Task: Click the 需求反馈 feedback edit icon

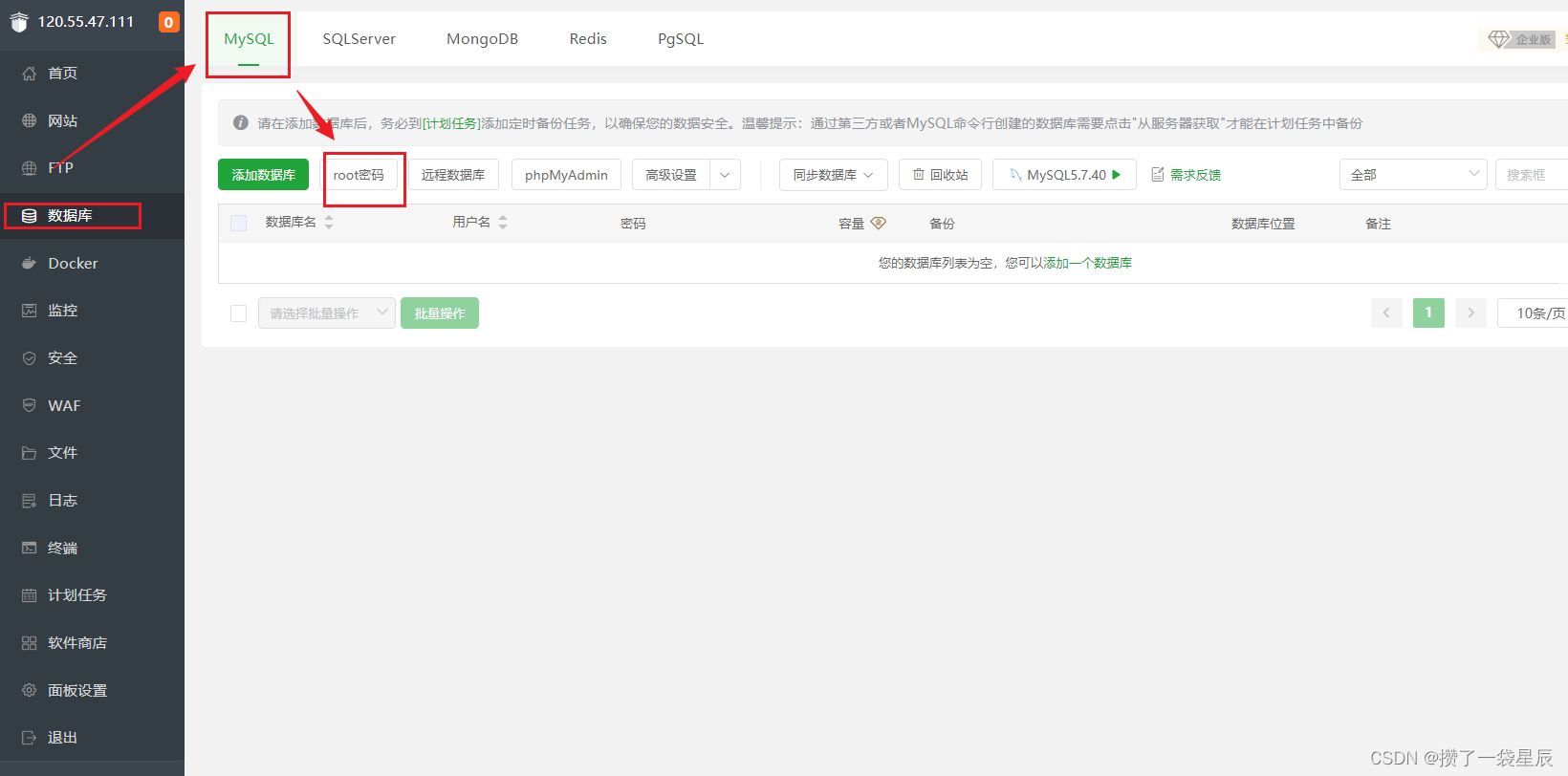Action: click(x=1158, y=175)
